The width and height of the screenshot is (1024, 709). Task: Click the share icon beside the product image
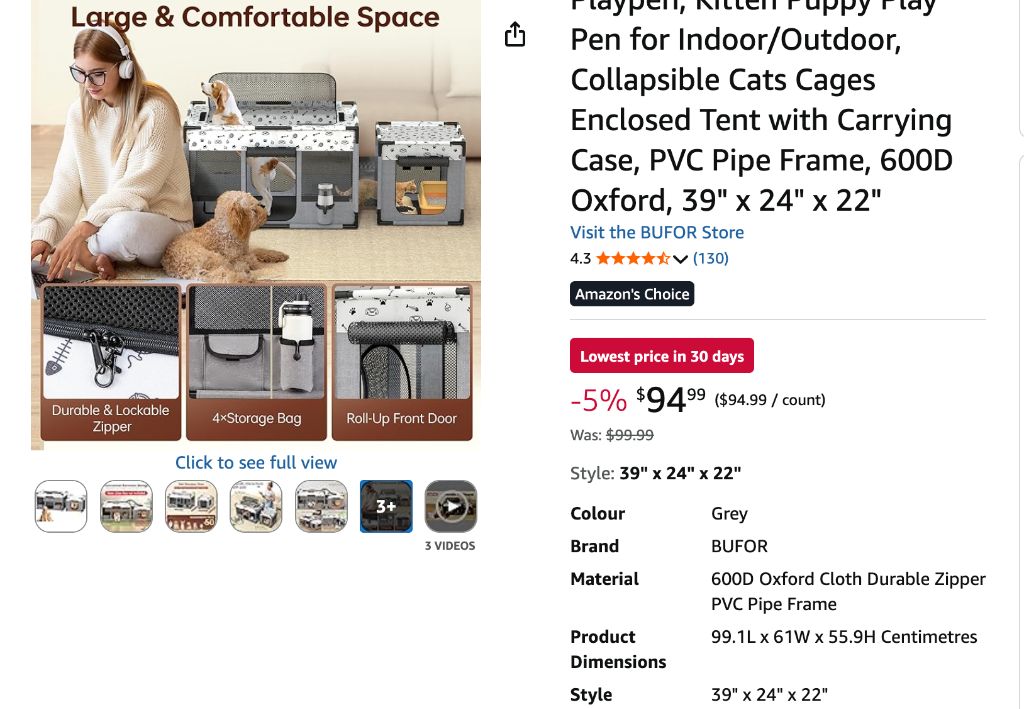(515, 36)
